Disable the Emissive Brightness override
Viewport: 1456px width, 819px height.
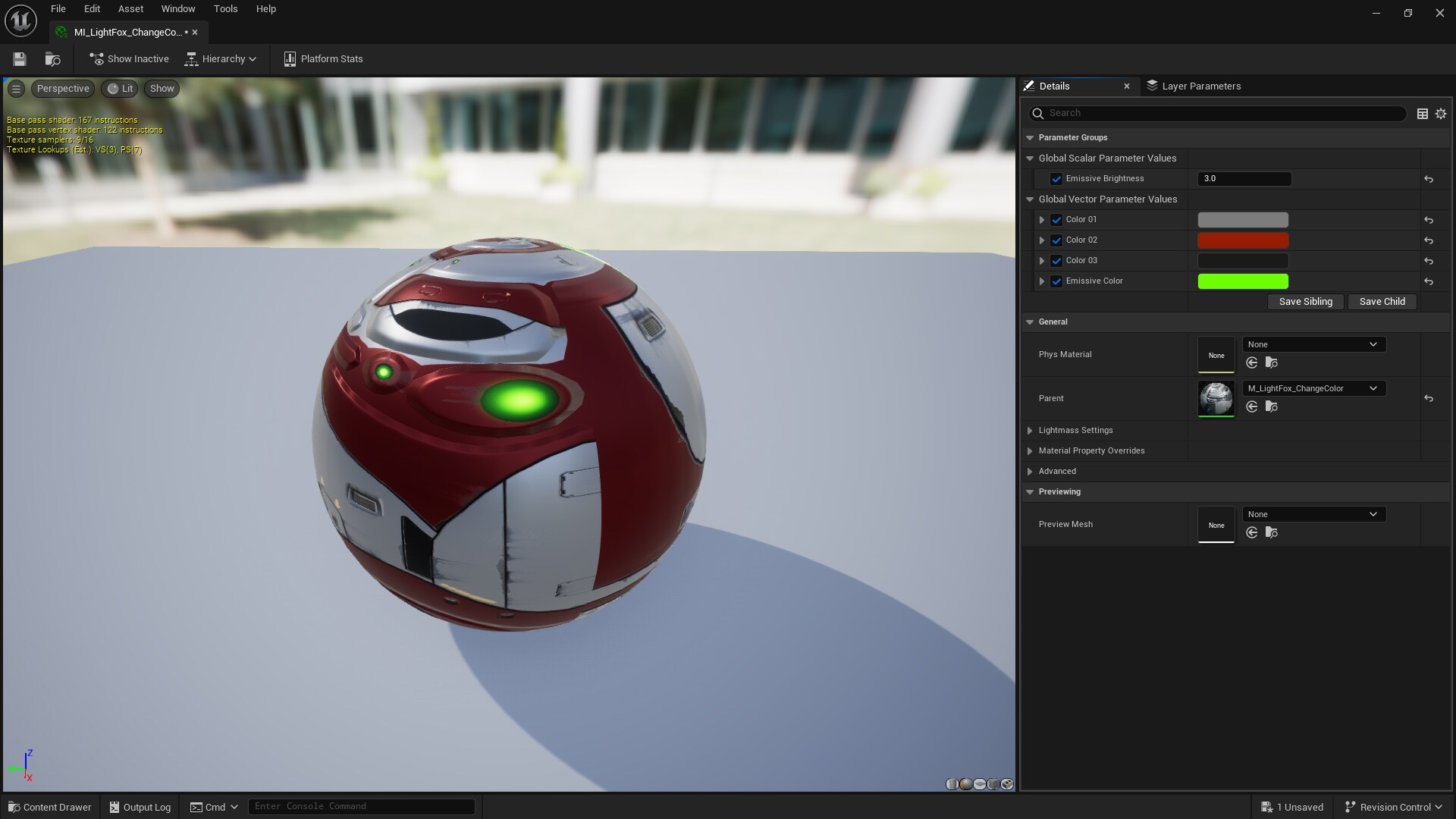click(1056, 178)
